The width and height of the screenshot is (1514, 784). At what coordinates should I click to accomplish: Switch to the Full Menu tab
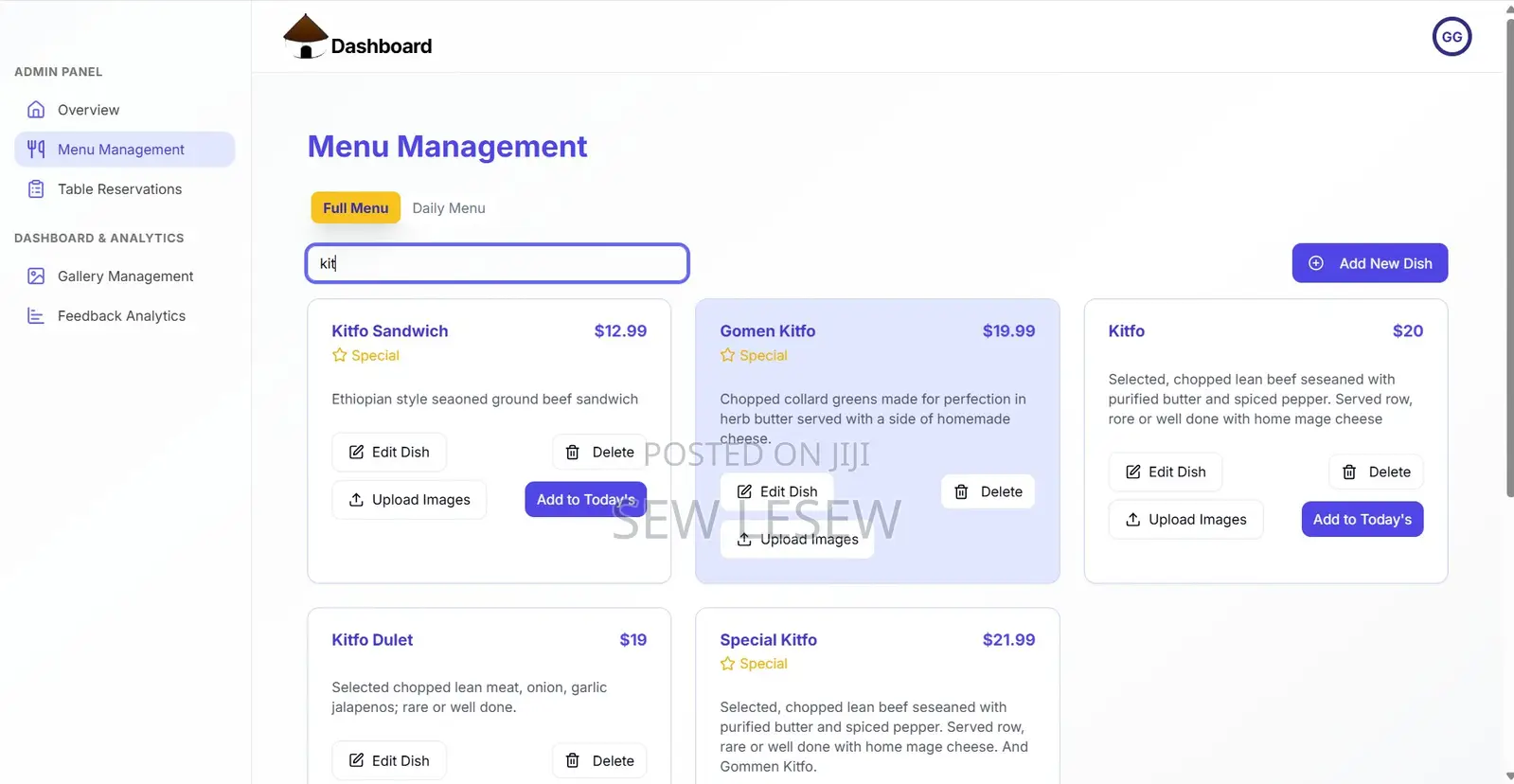pos(355,208)
